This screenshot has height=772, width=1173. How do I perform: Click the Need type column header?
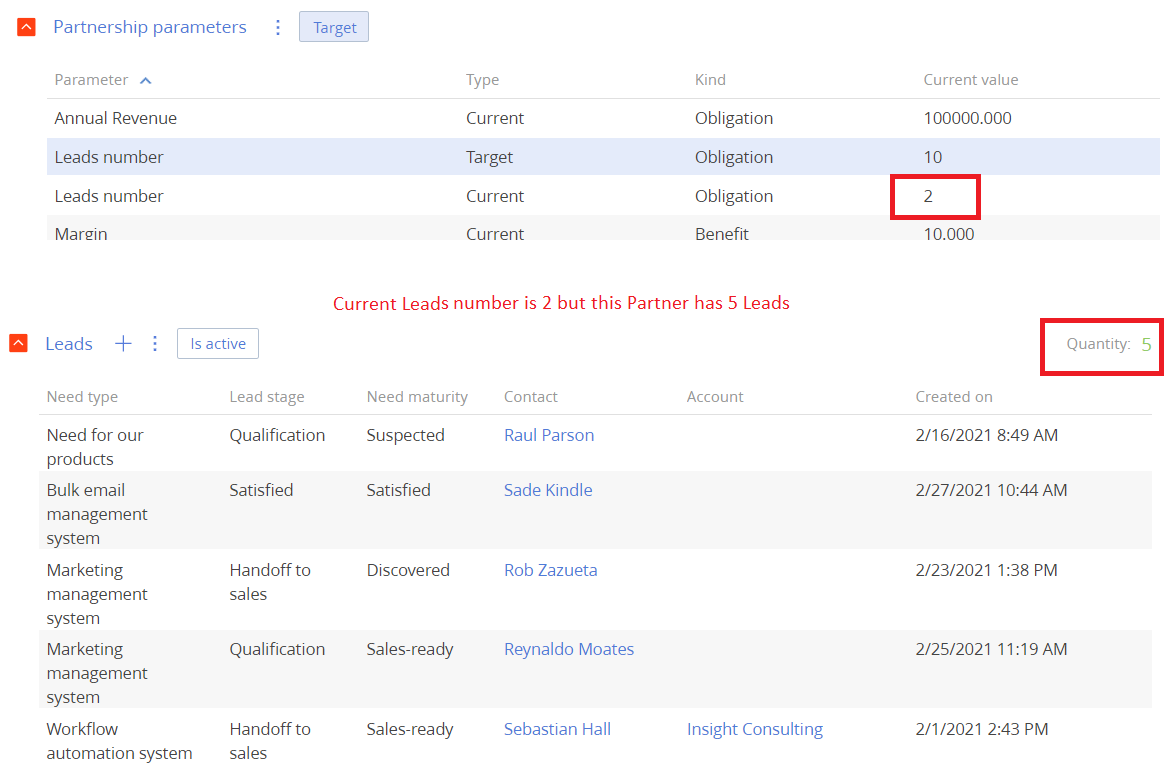[82, 397]
